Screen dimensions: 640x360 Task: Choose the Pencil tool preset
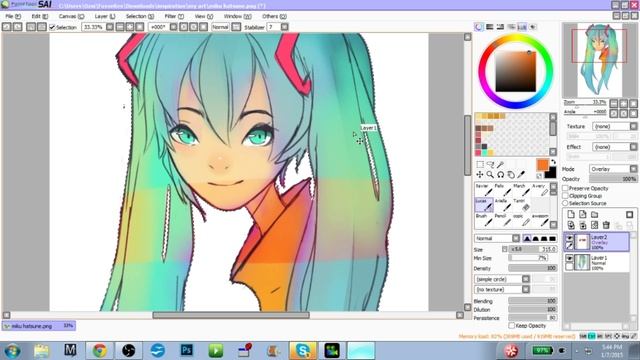[502, 220]
